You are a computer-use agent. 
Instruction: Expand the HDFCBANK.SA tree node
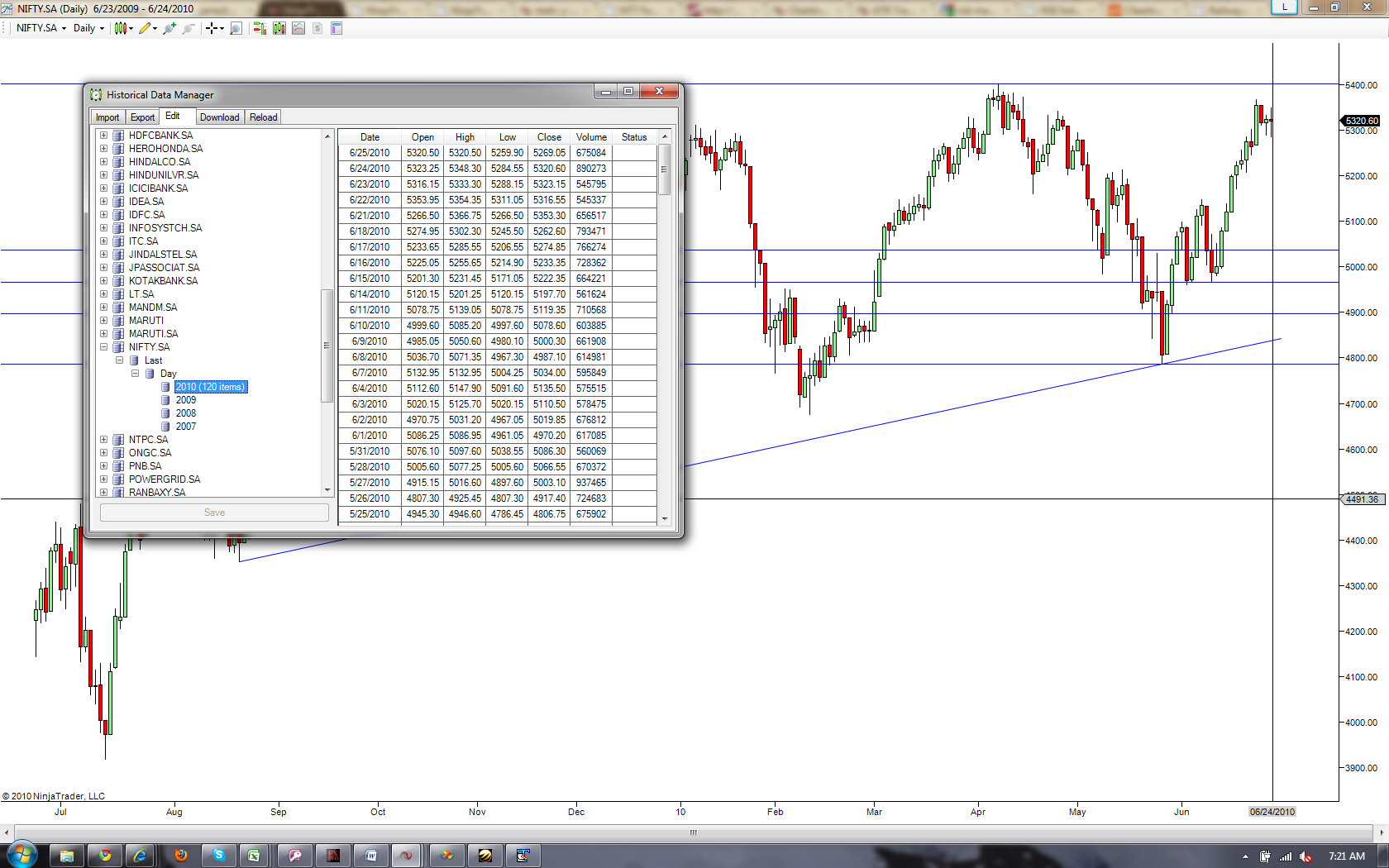[103, 136]
